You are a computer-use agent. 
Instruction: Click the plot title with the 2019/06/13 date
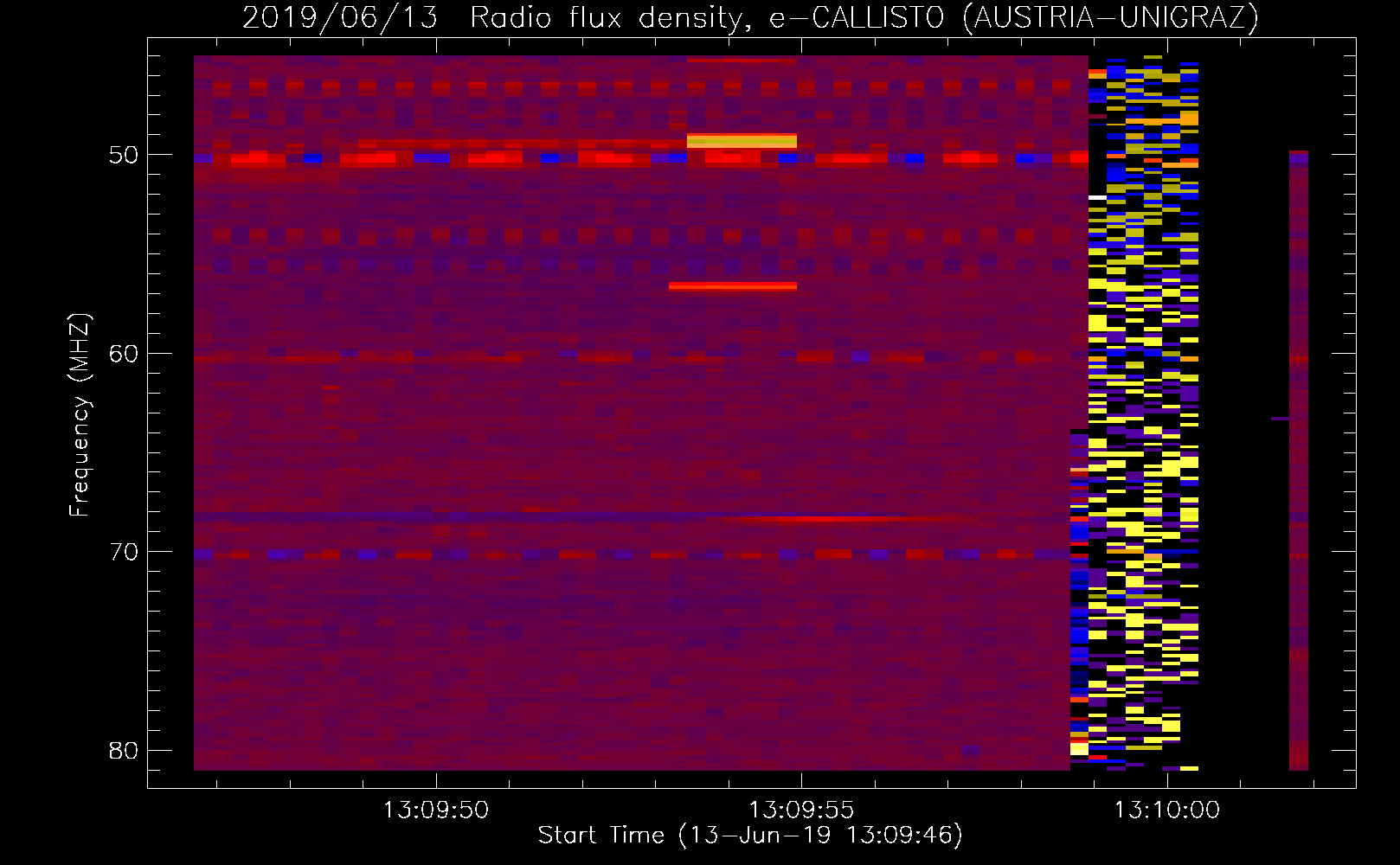pyautogui.click(x=750, y=17)
